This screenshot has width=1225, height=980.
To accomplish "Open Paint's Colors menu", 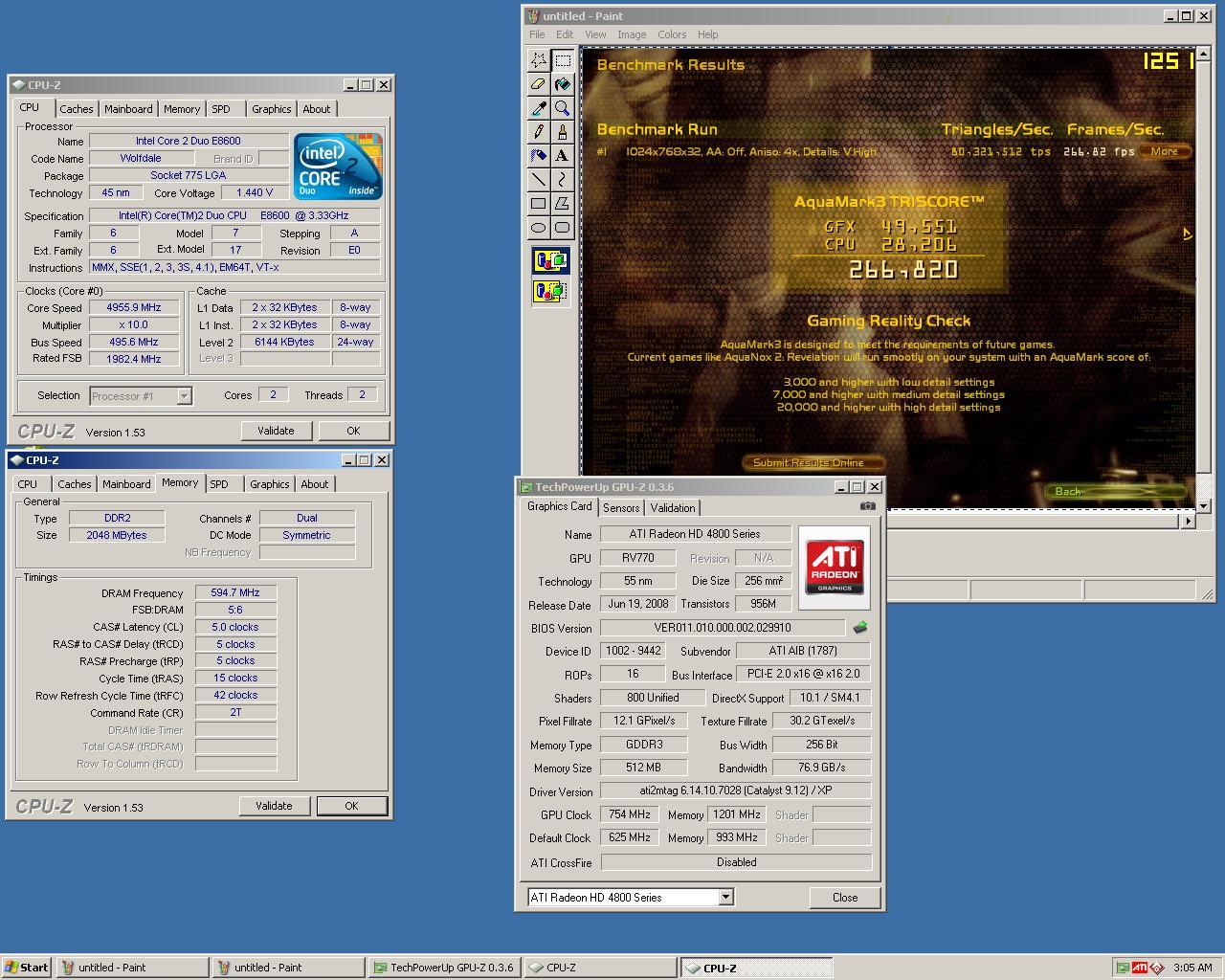I will coord(672,34).
